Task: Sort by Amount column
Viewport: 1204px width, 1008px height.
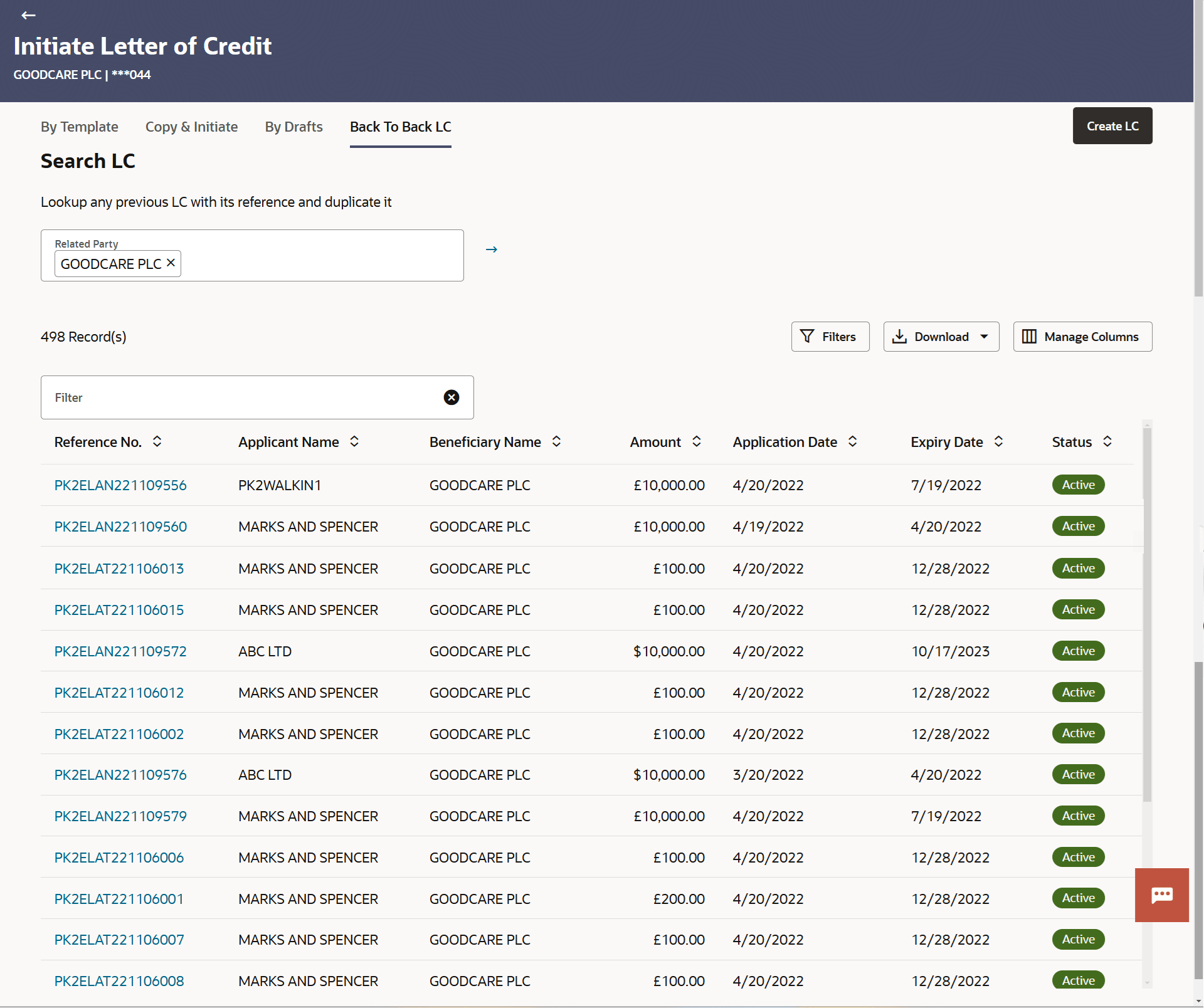Action: click(x=697, y=442)
